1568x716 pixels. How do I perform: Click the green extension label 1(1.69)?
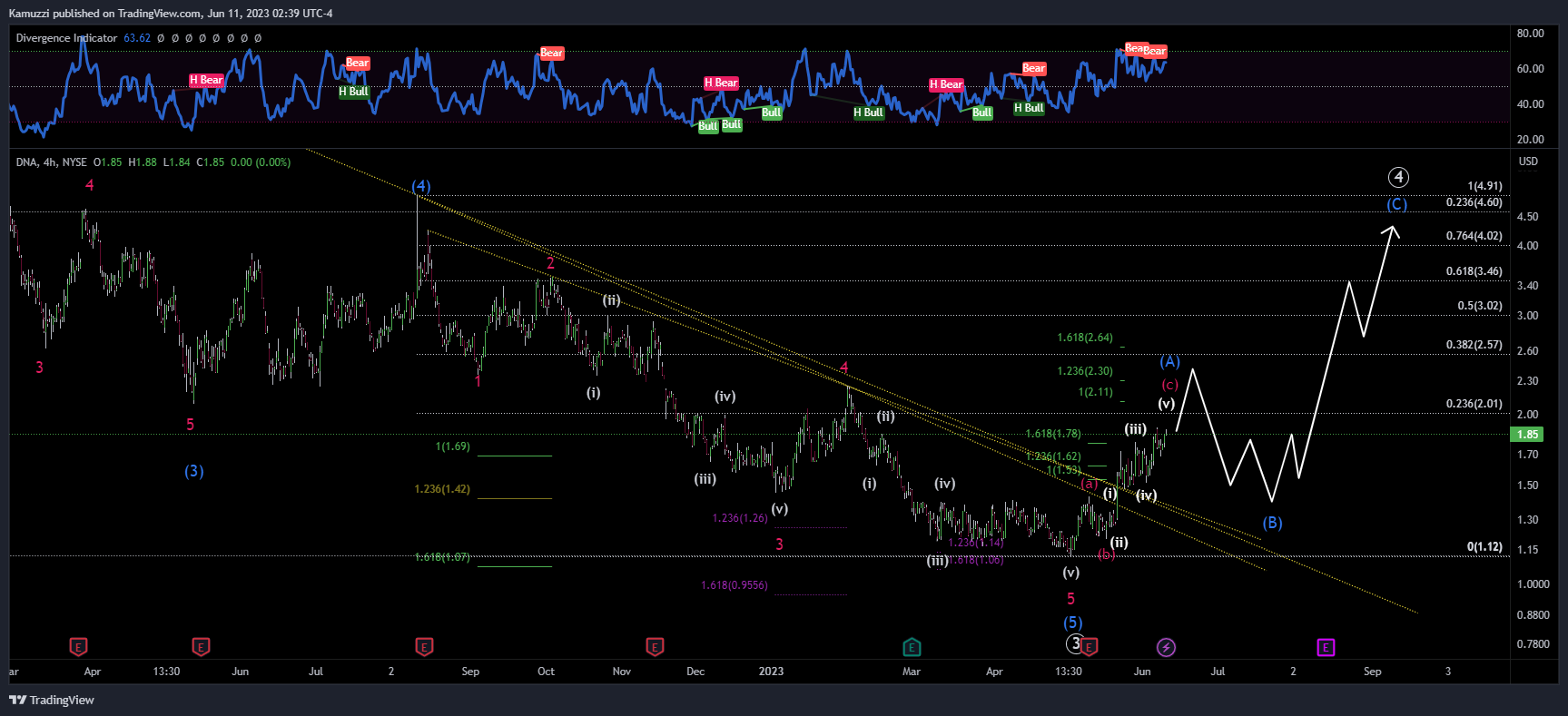(x=453, y=446)
